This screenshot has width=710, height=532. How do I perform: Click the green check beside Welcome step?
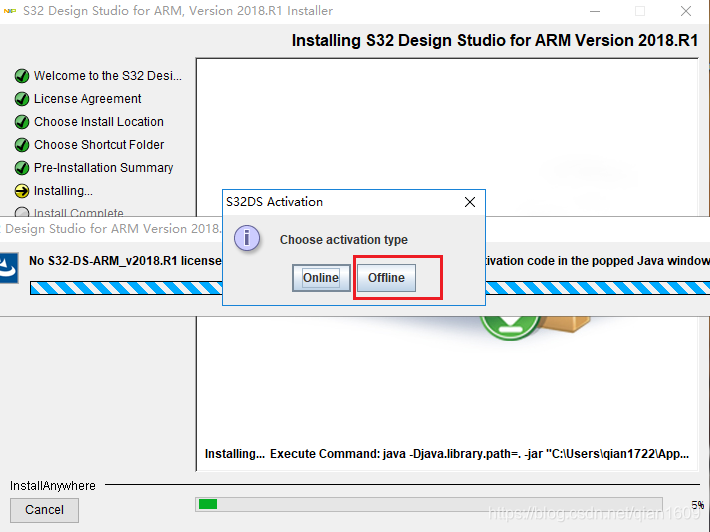[x=22, y=76]
